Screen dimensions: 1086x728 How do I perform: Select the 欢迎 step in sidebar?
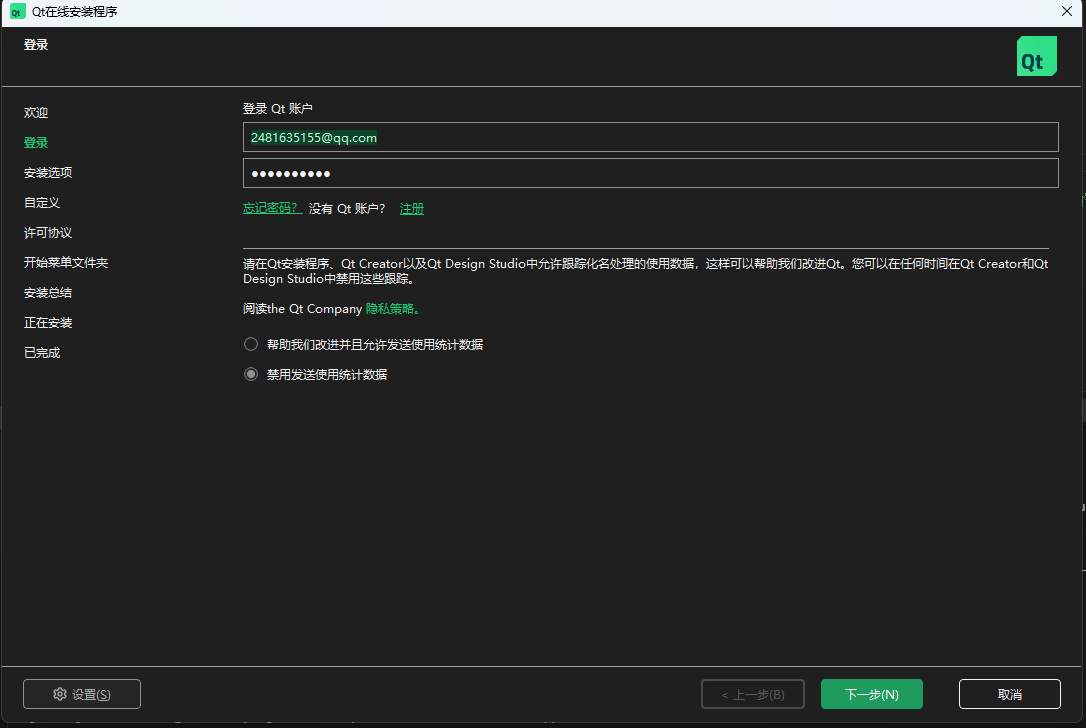(x=36, y=112)
